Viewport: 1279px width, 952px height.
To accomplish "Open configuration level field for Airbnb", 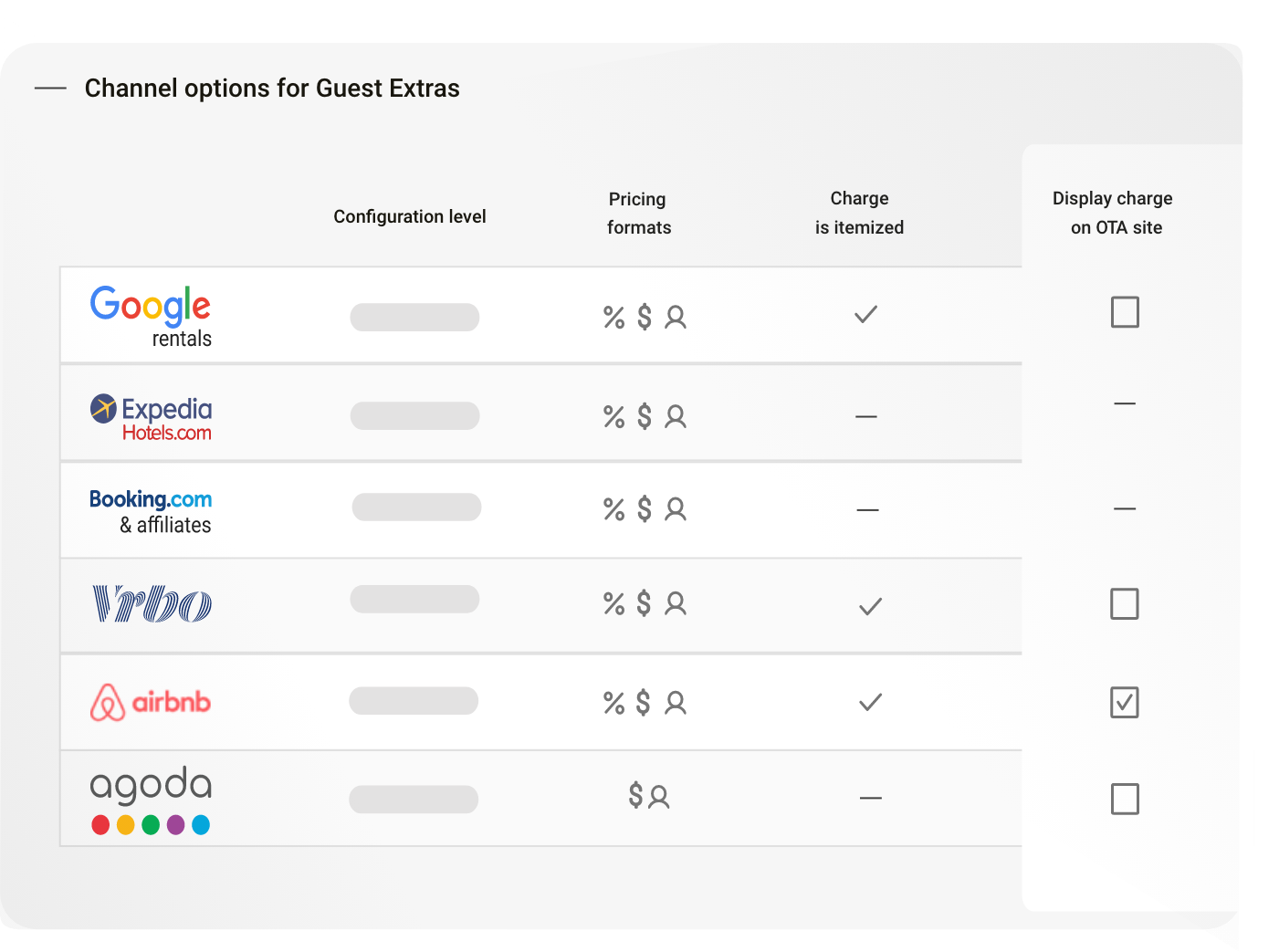I will pos(414,701).
